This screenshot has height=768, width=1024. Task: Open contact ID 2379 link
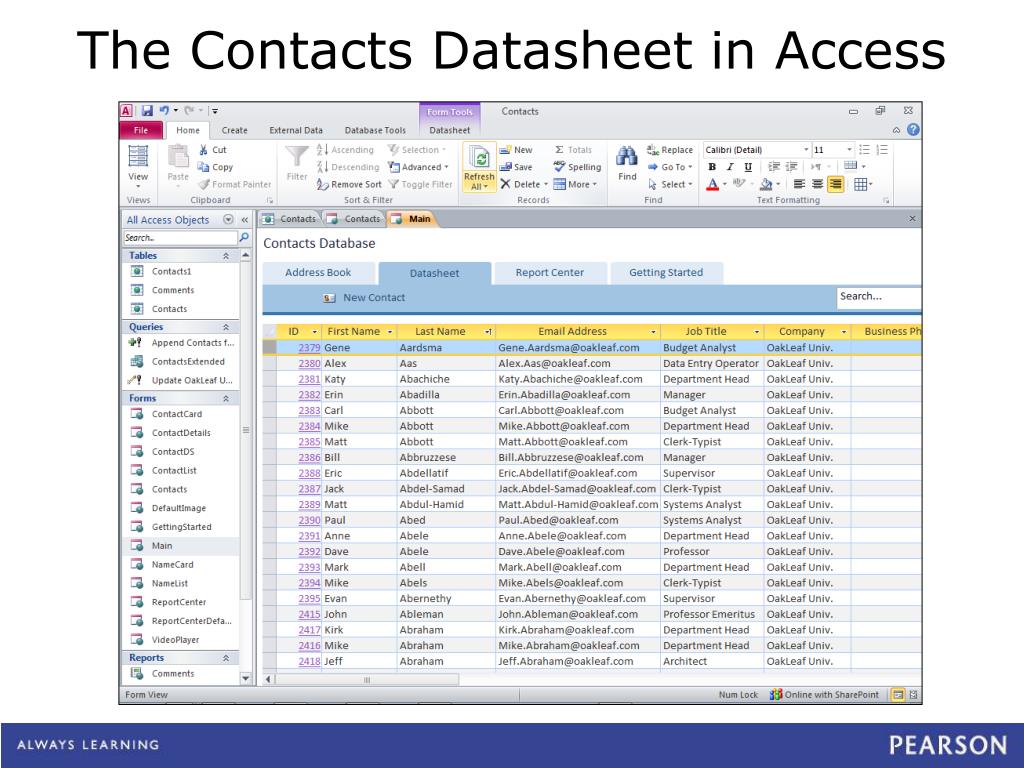pyautogui.click(x=309, y=348)
